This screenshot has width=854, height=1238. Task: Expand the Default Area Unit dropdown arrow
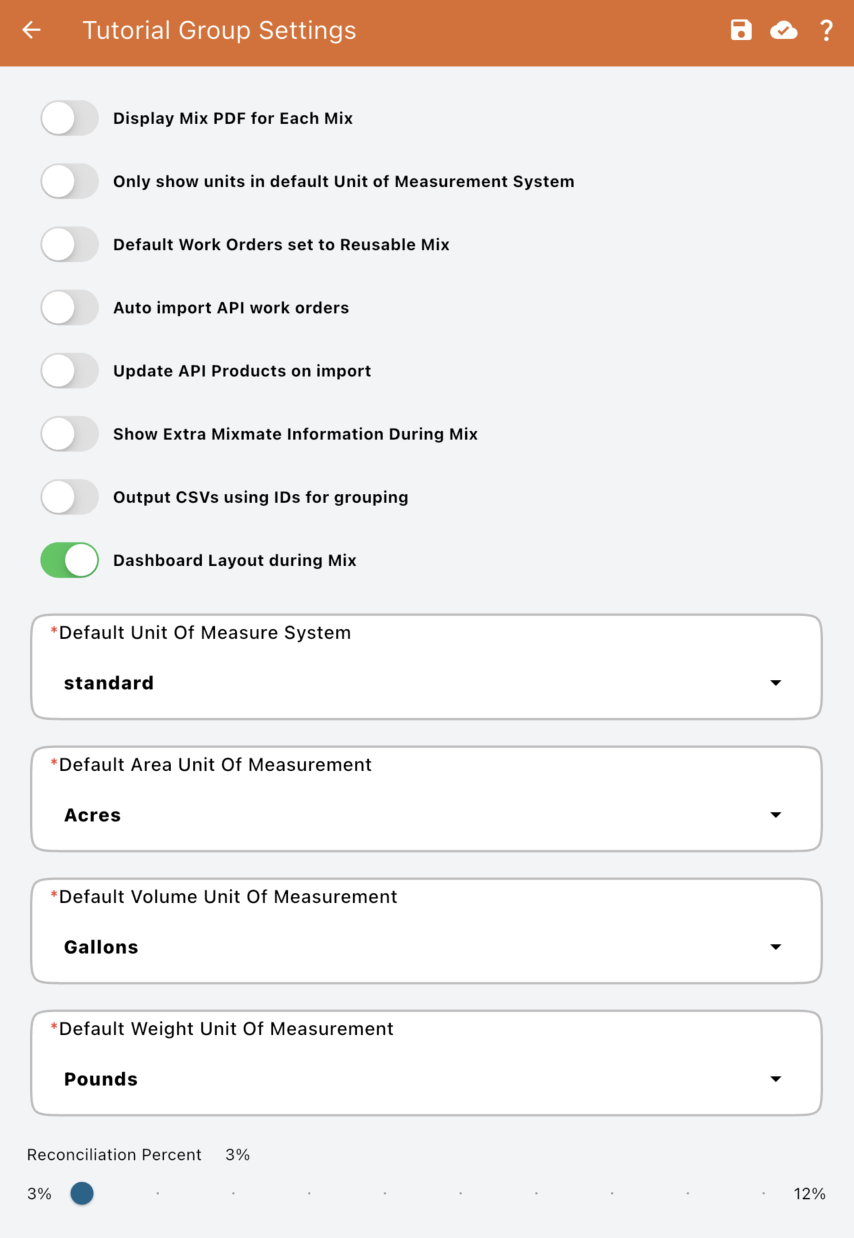pos(775,815)
